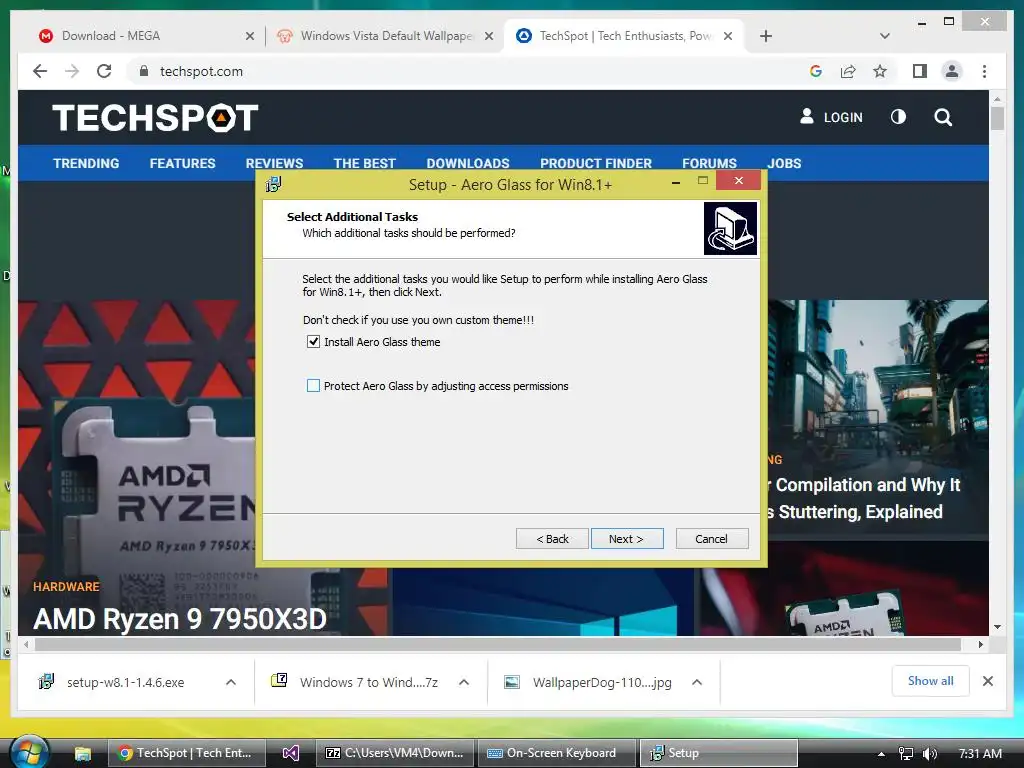This screenshot has width=1024, height=768.
Task: Switch to Setup taskbar button
Action: [718, 753]
